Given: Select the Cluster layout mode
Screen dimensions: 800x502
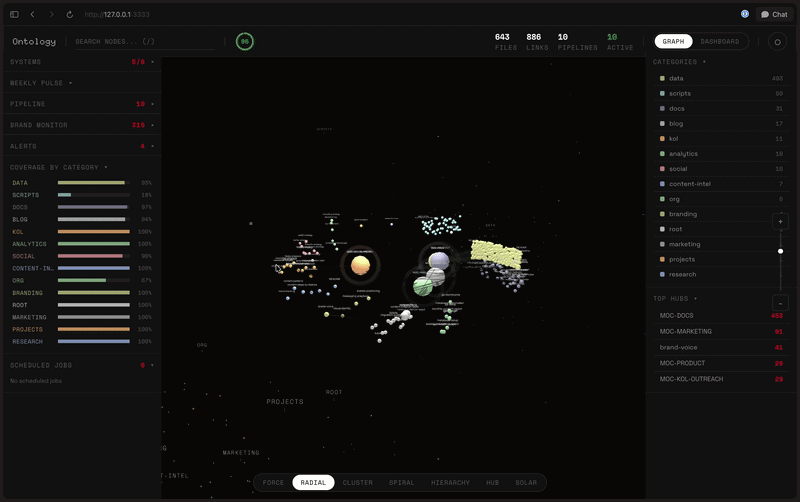Looking at the screenshot, I should (x=357, y=483).
